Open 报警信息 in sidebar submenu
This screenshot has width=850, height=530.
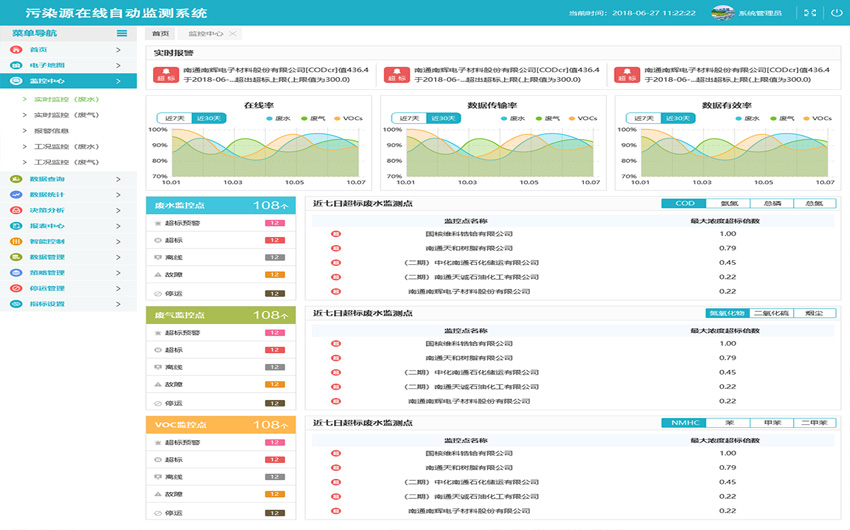pos(52,130)
